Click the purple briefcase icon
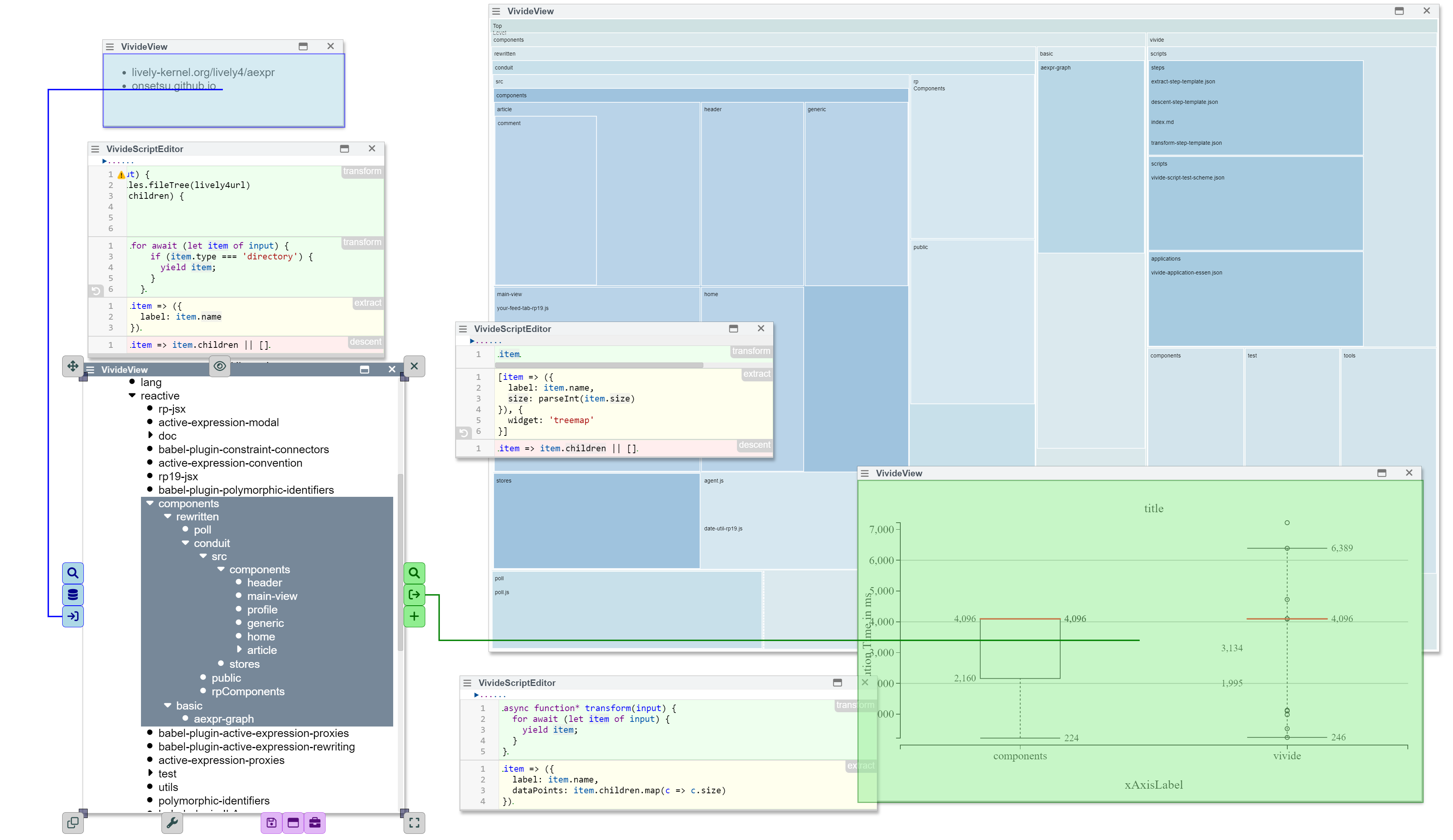The height and width of the screenshot is (840, 1453). click(315, 823)
